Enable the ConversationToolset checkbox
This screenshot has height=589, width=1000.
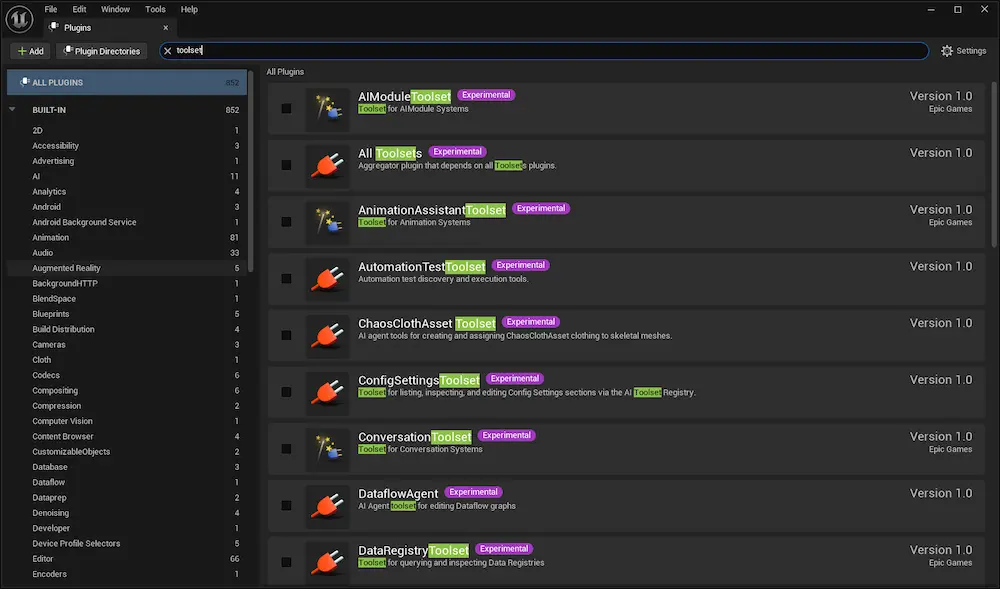(x=286, y=449)
